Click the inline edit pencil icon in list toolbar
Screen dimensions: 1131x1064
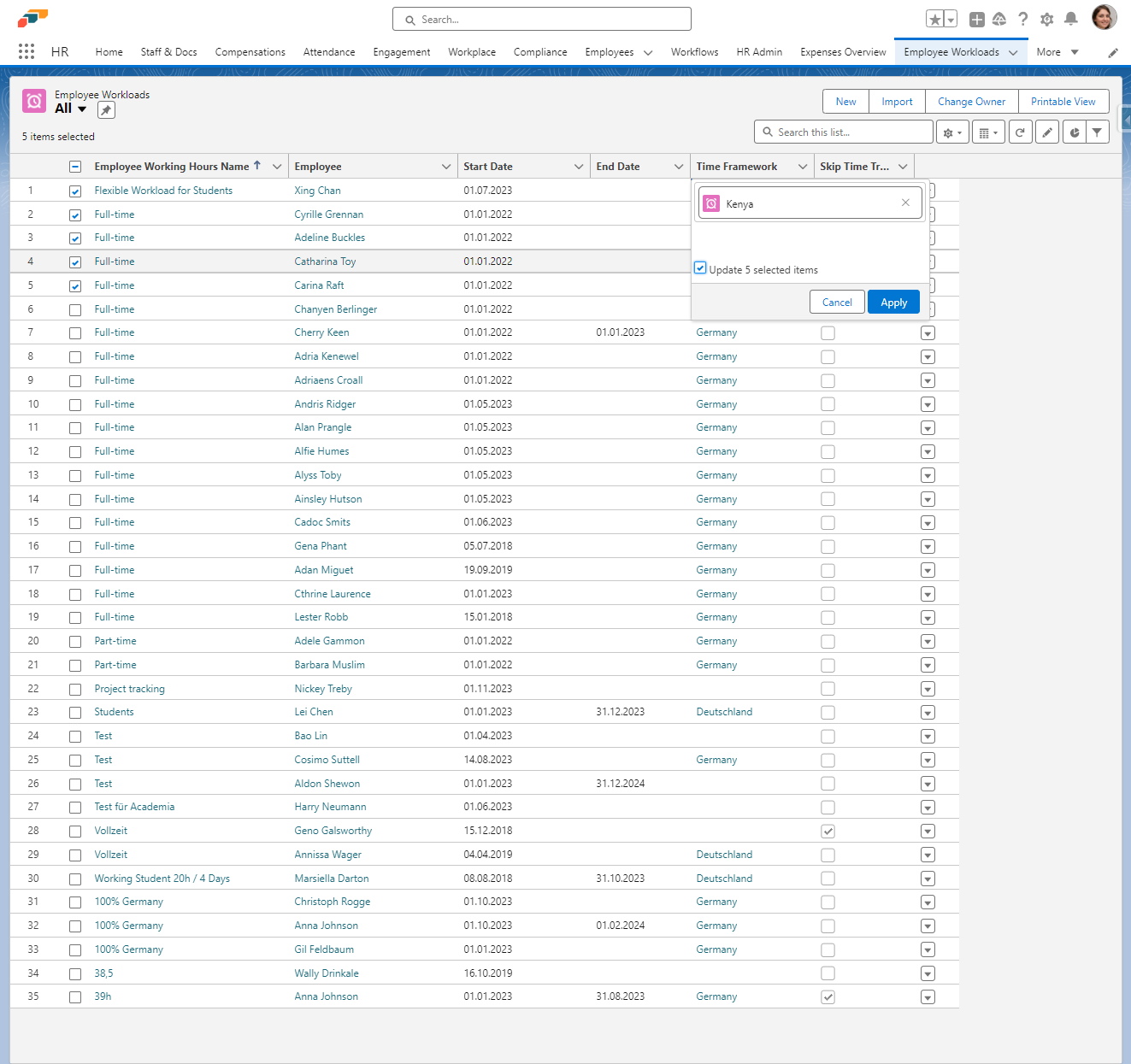coord(1047,132)
